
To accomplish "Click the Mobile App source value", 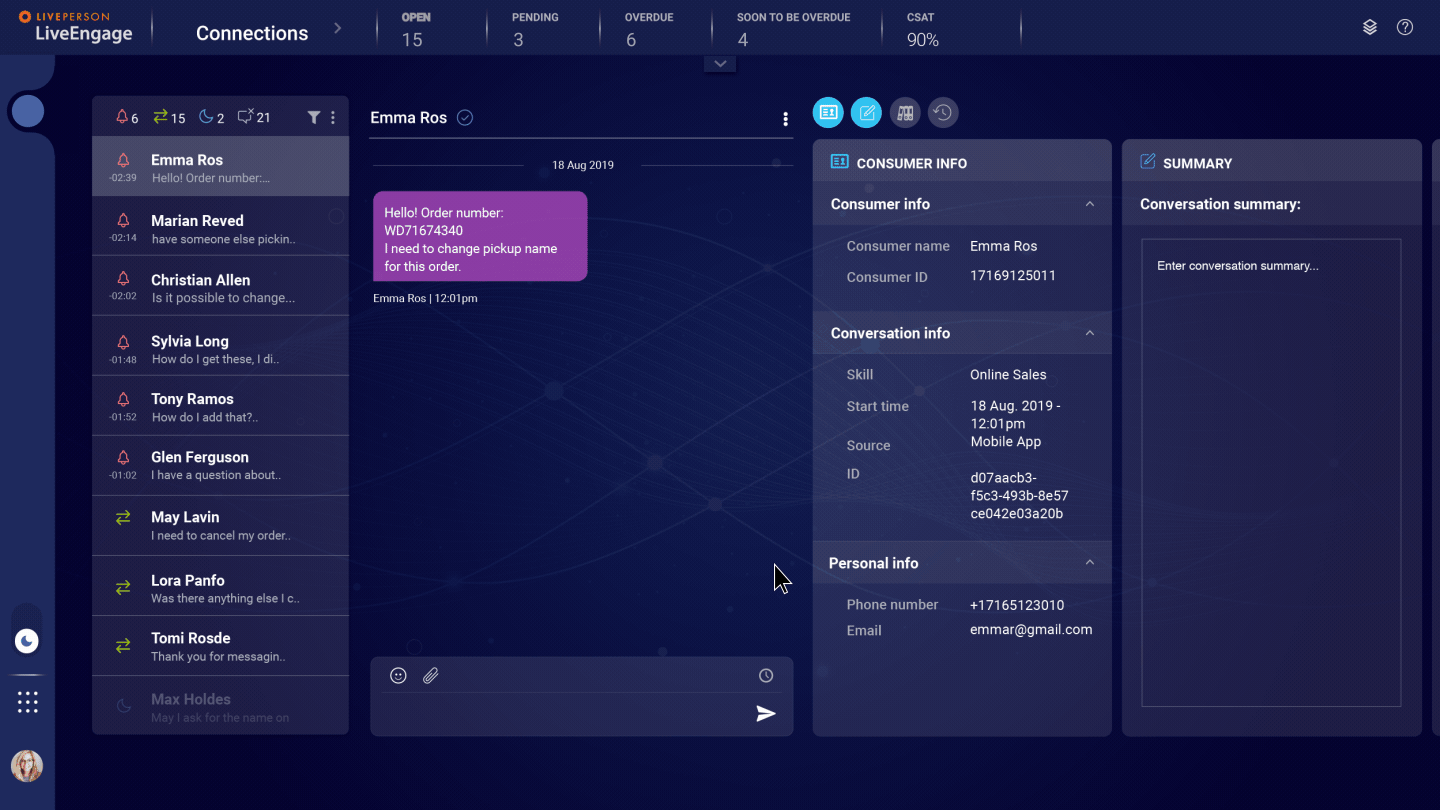I will pyautogui.click(x=1005, y=442).
